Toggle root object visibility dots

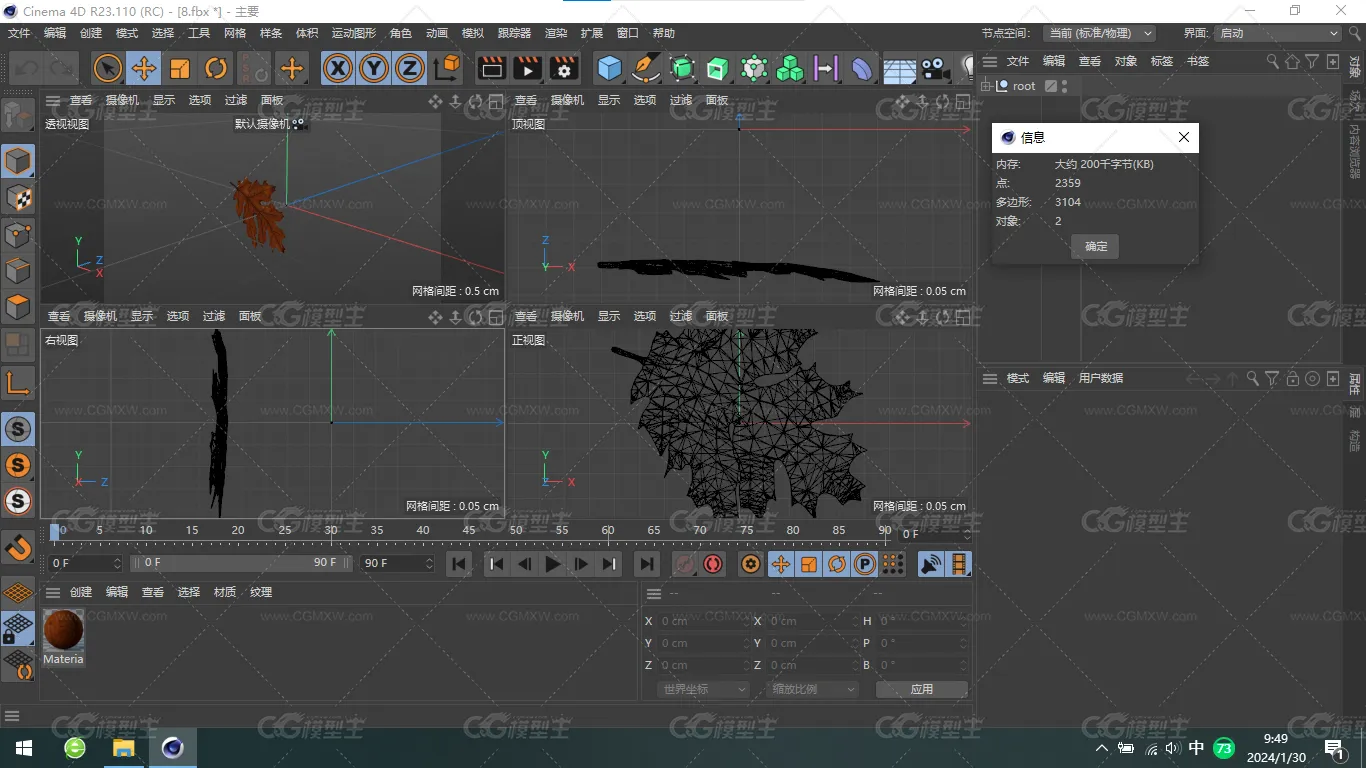pyautogui.click(x=1064, y=86)
